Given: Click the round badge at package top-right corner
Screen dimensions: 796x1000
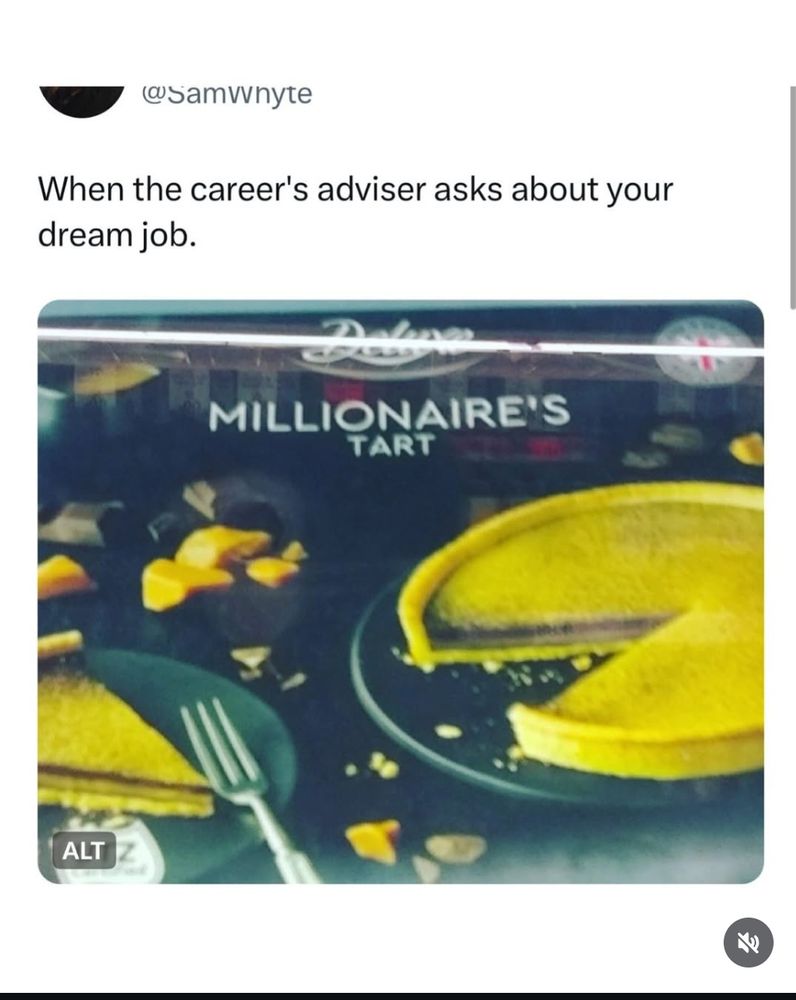Looking at the screenshot, I should point(708,349).
